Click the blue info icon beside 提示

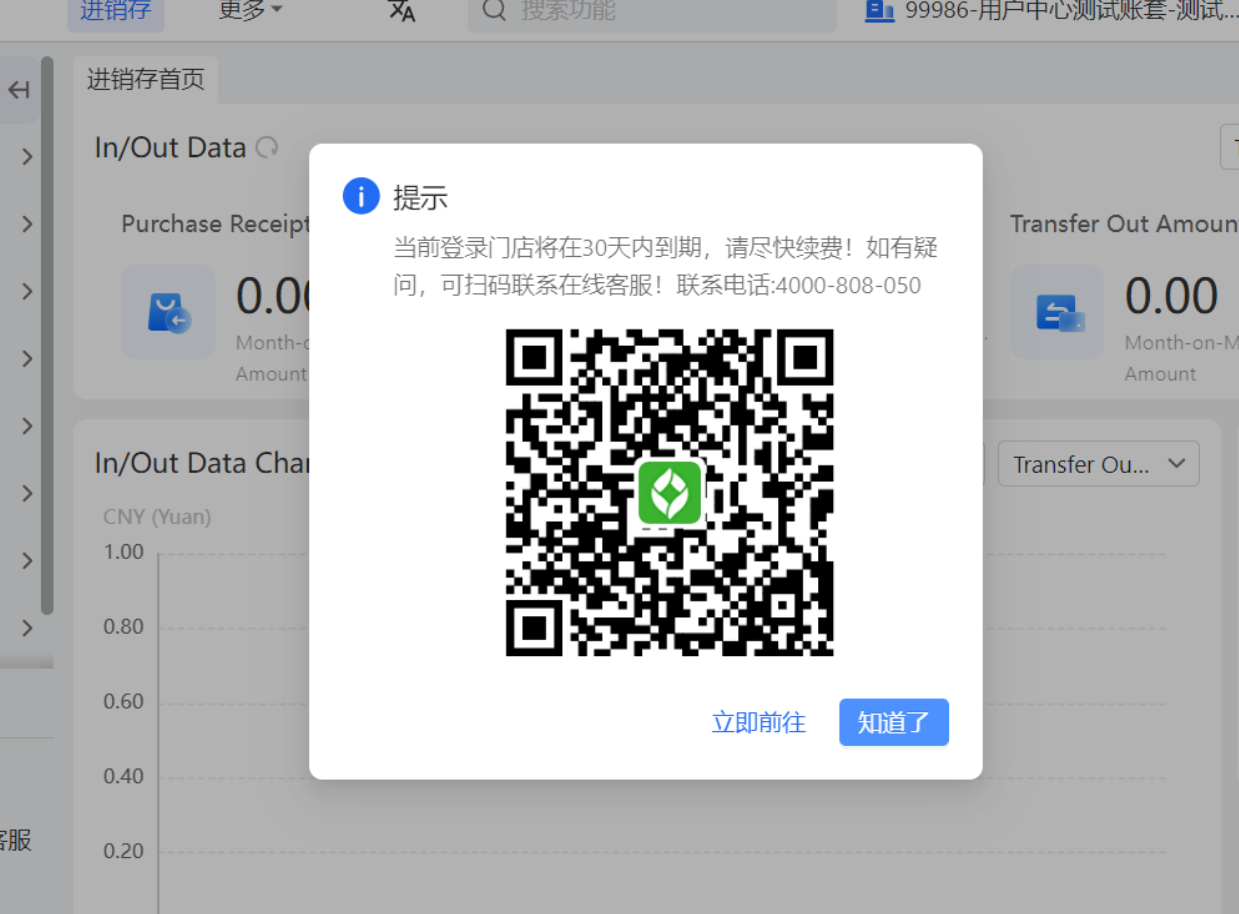(x=361, y=196)
